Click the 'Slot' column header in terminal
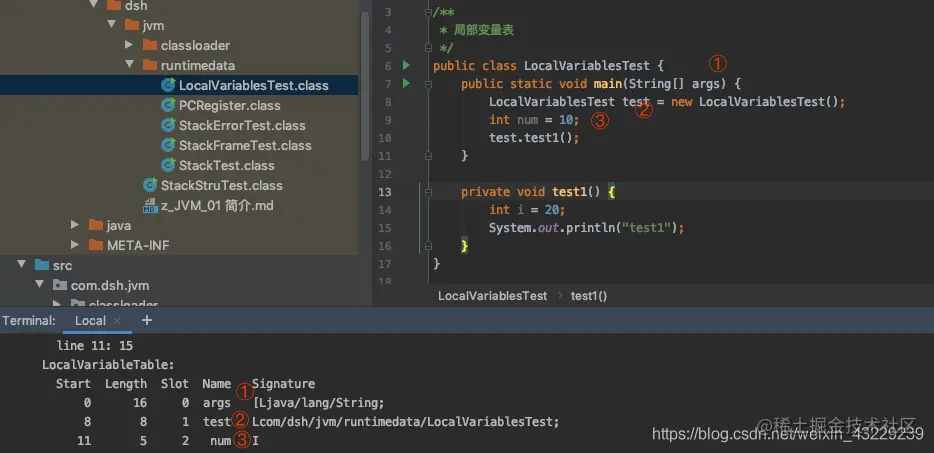The image size is (934, 453). pos(175,384)
